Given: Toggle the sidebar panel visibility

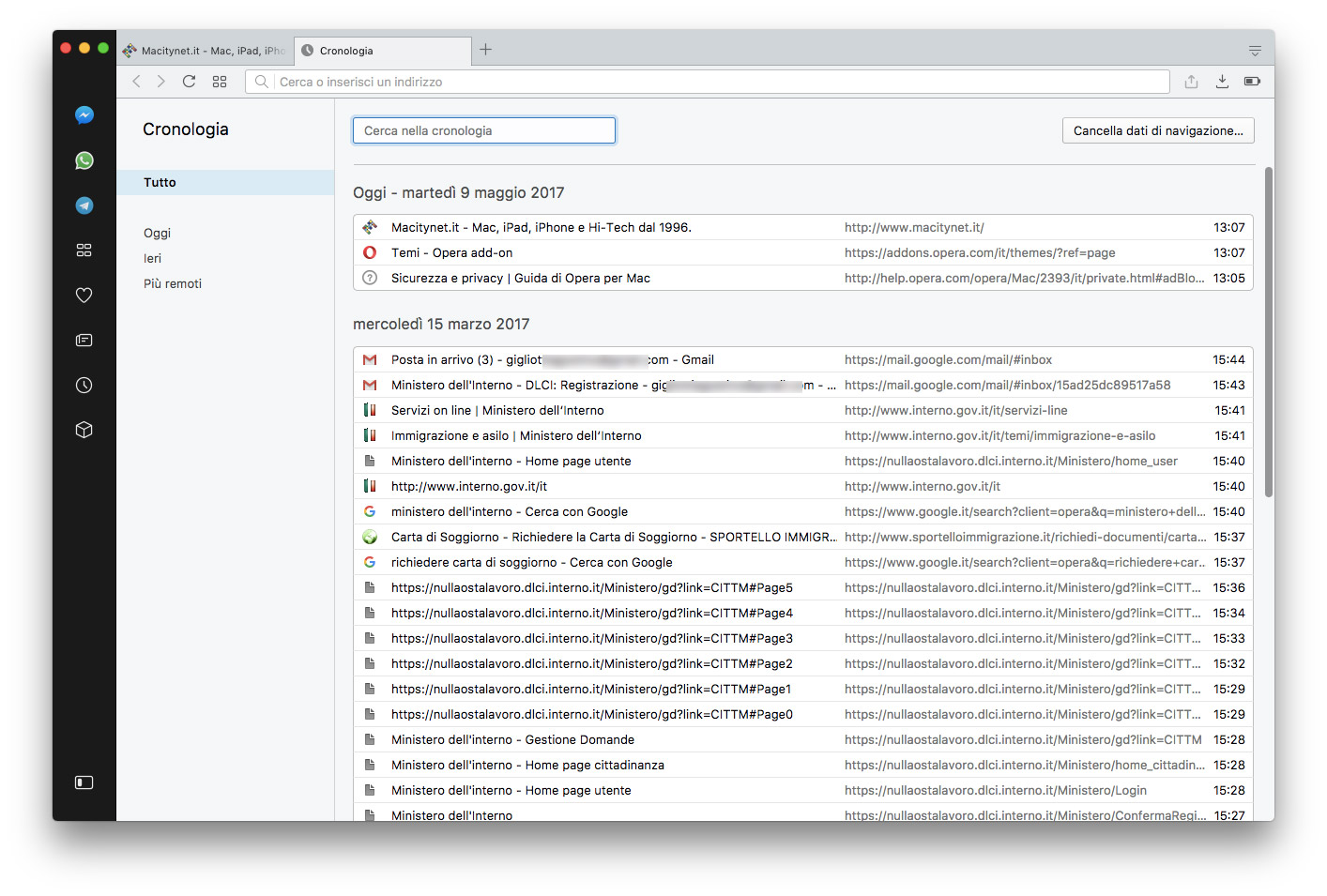Looking at the screenshot, I should point(84,782).
